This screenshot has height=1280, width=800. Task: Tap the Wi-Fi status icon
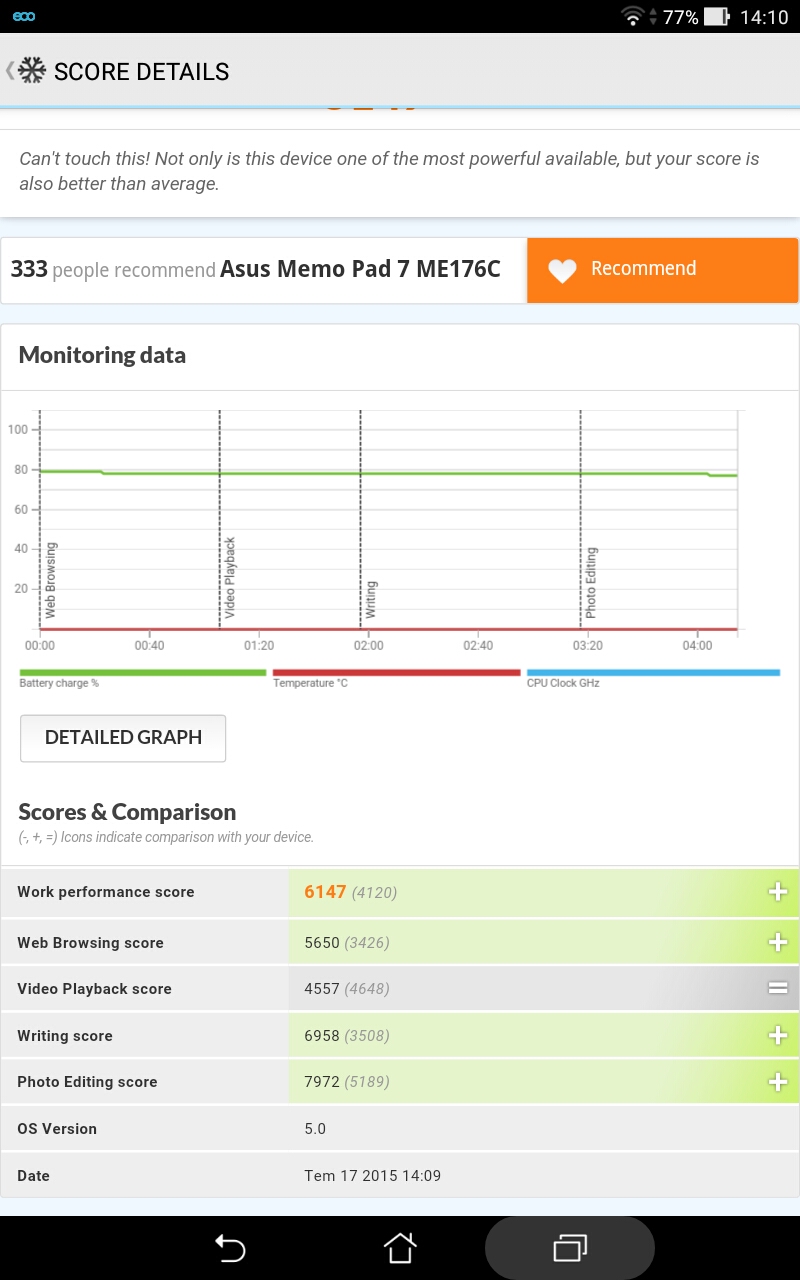[632, 16]
